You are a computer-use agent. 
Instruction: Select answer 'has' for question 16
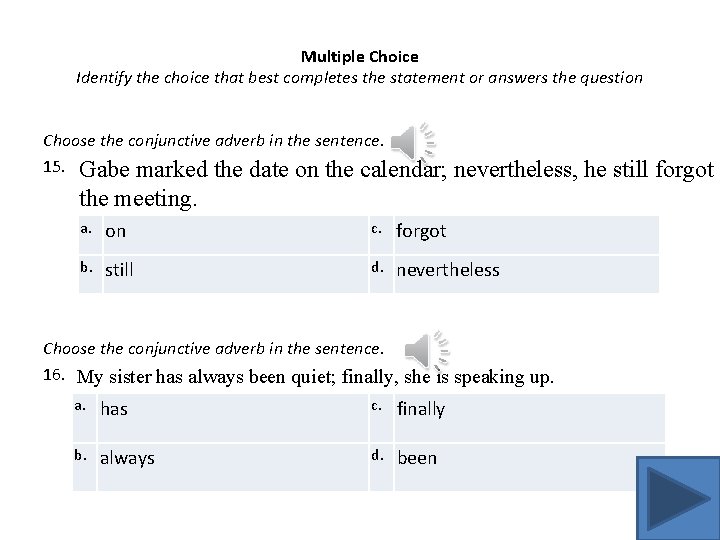click(x=114, y=409)
